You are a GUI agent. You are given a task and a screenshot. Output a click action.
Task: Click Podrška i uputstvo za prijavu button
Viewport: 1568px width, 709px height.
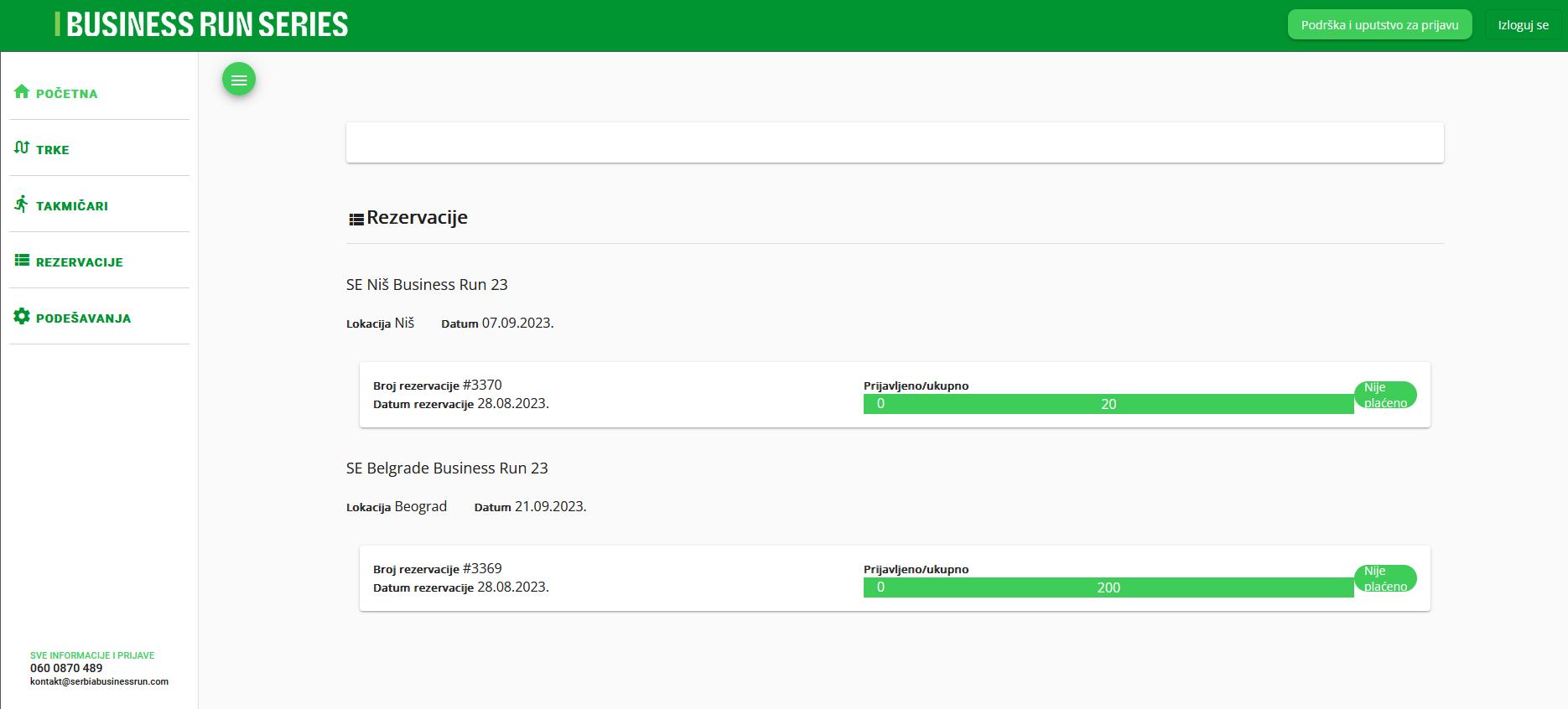[1379, 25]
